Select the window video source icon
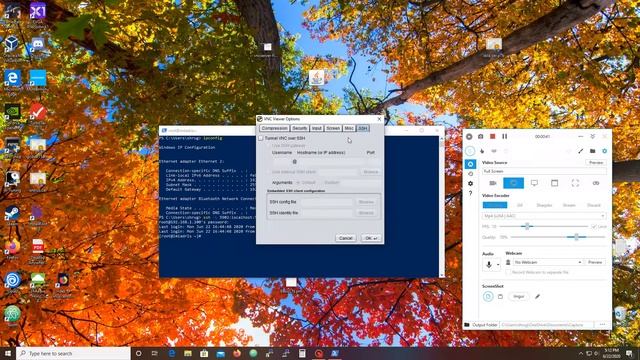 [x=554, y=183]
